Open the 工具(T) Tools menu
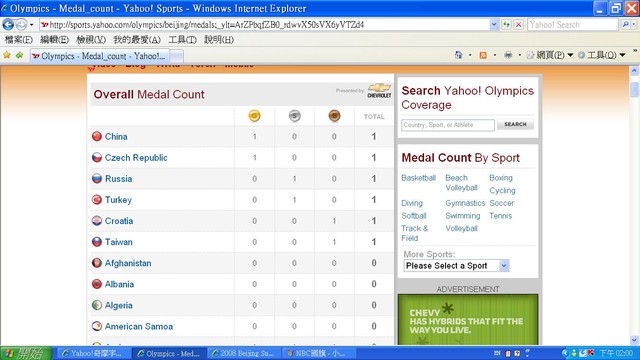Viewport: 640px width, 360px height. pos(182,40)
